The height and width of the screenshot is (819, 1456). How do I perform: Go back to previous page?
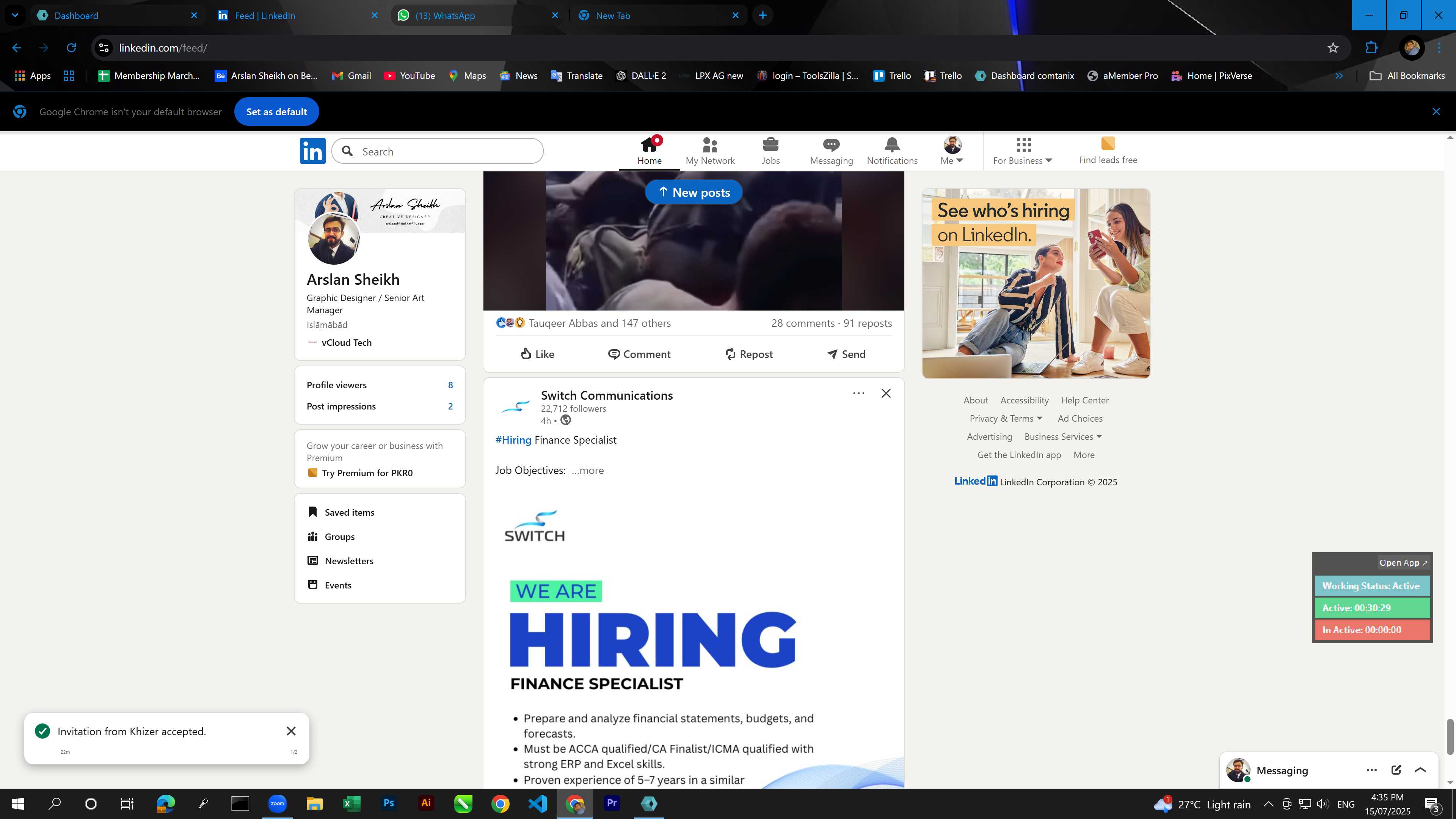pyautogui.click(x=16, y=48)
